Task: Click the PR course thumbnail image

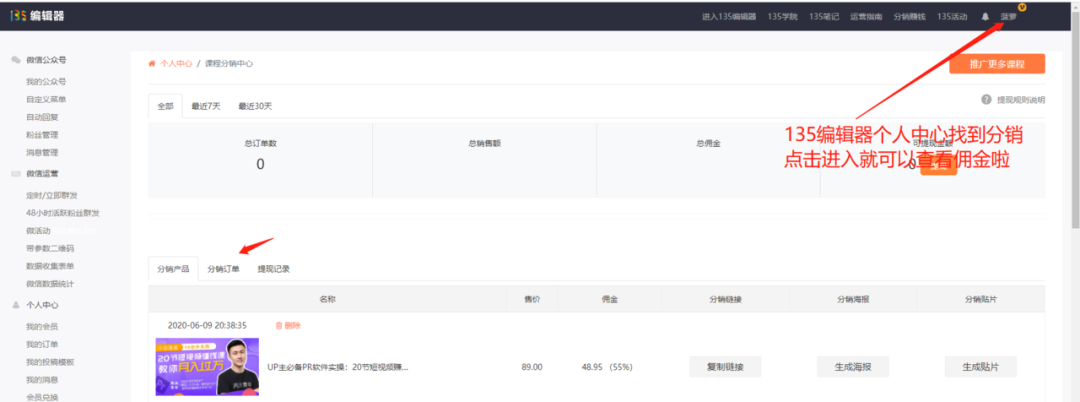Action: [x=206, y=367]
